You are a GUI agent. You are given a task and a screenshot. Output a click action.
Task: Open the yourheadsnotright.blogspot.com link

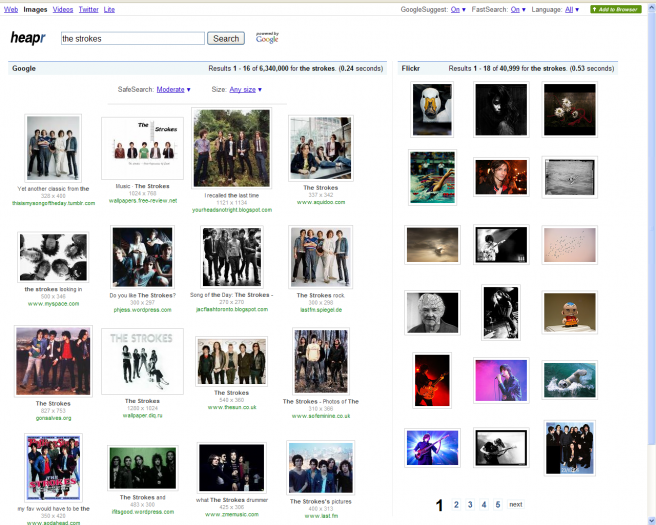[x=232, y=210]
